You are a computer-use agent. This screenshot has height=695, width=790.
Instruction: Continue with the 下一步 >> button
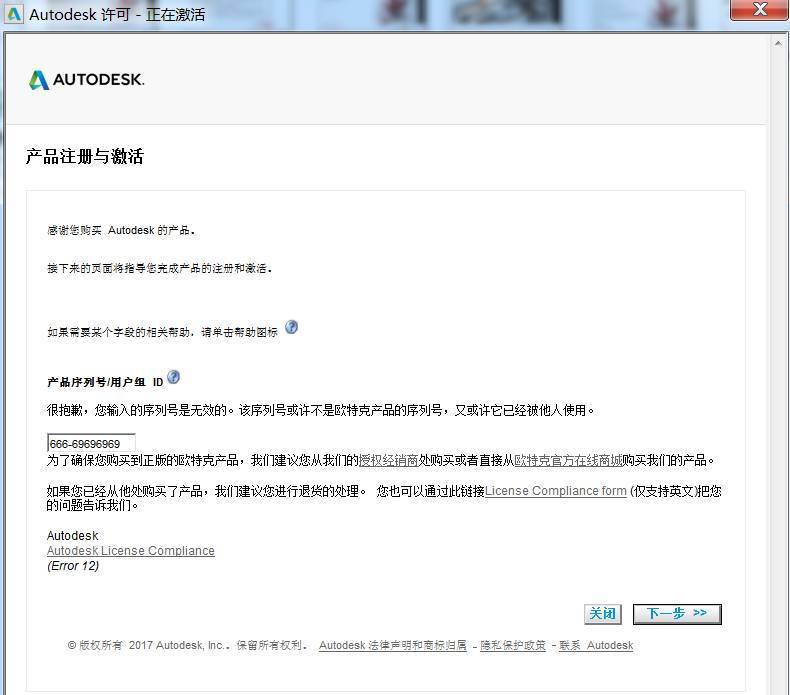(x=676, y=614)
